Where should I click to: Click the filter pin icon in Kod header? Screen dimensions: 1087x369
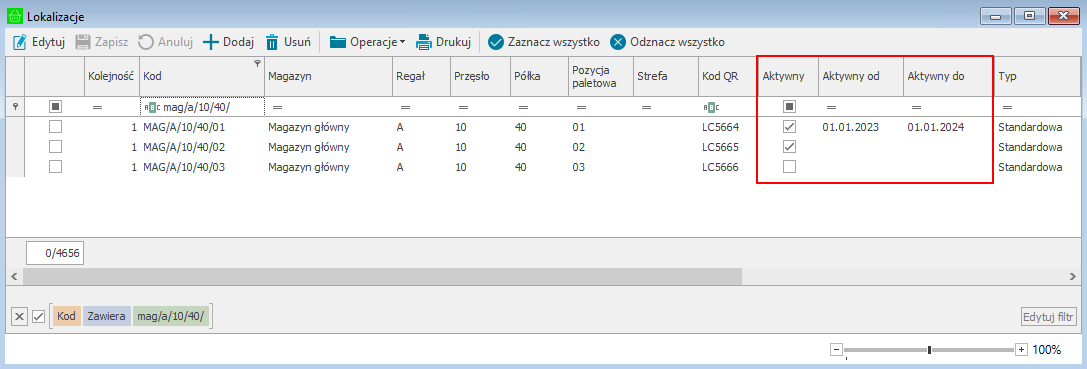[x=258, y=63]
